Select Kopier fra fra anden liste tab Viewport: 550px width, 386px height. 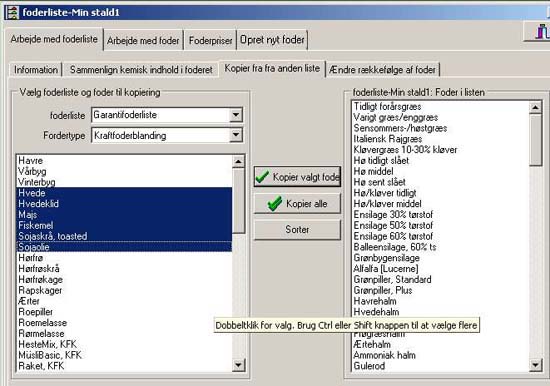[272, 68]
